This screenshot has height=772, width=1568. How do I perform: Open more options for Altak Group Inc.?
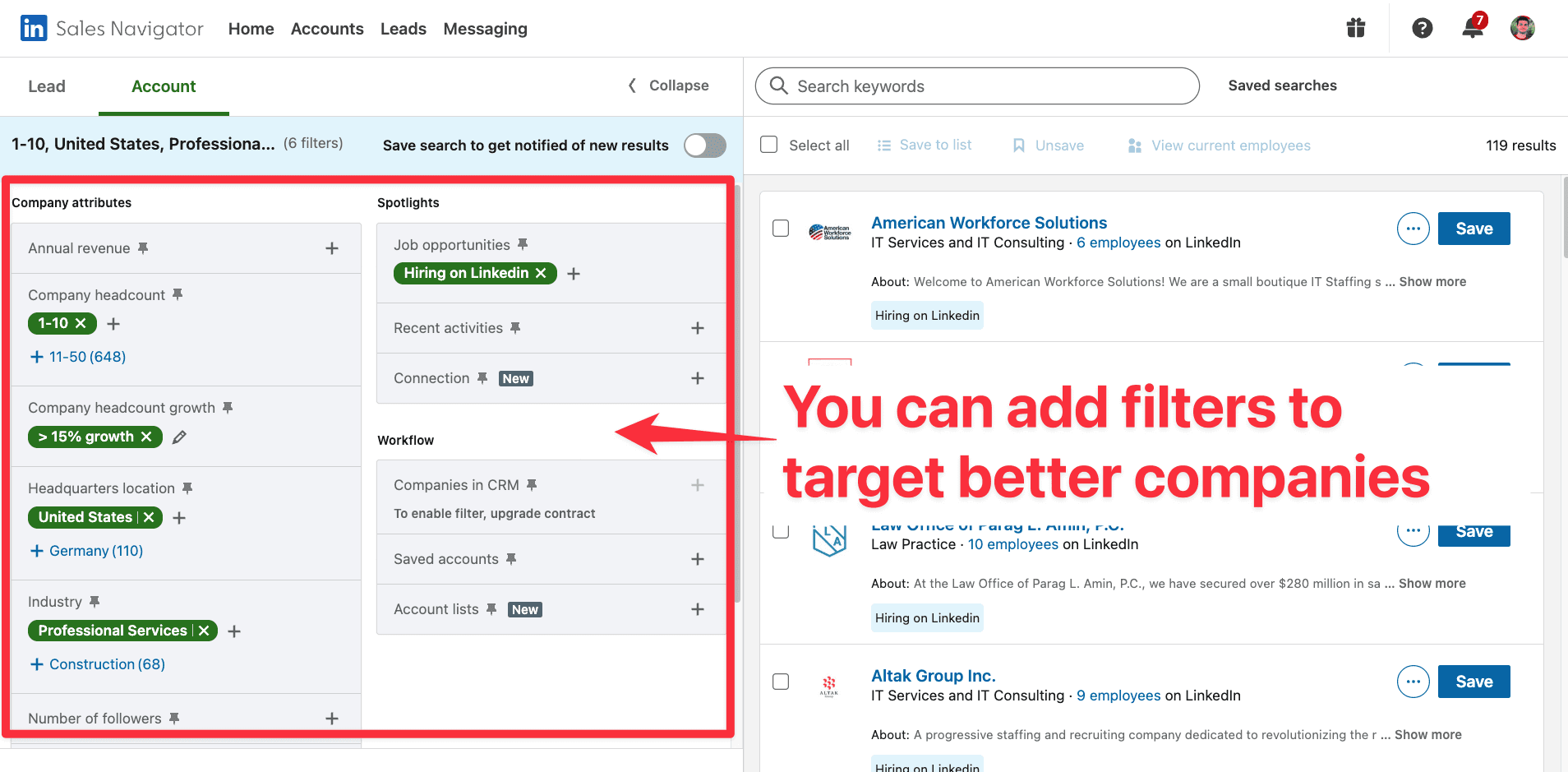1414,682
